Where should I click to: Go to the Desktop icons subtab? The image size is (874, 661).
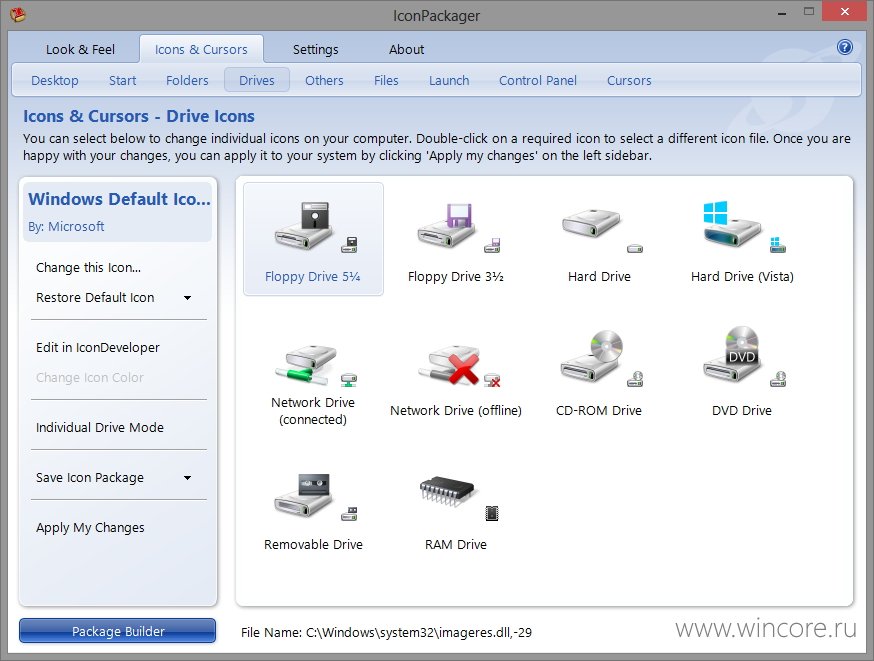pyautogui.click(x=55, y=81)
